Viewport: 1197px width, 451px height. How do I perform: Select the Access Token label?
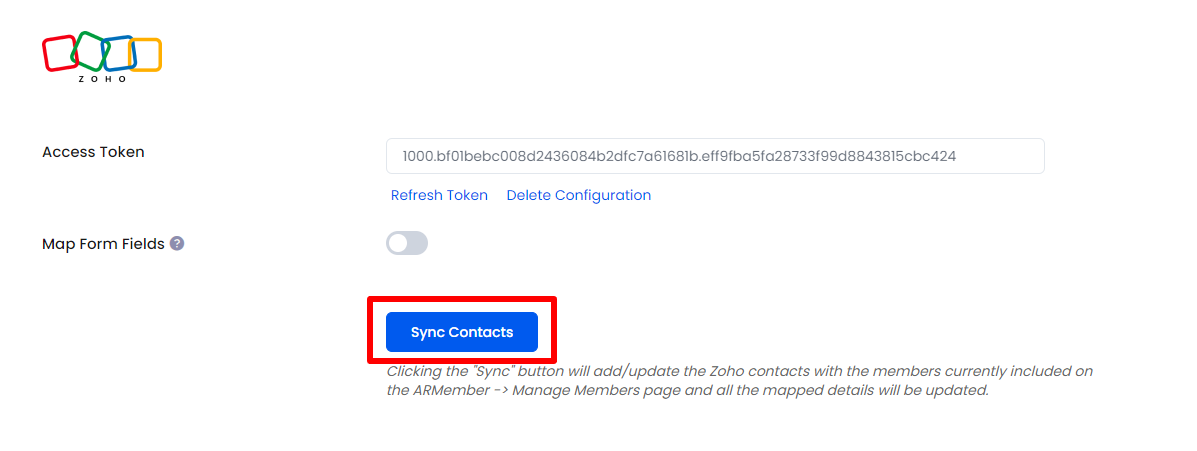tap(93, 152)
